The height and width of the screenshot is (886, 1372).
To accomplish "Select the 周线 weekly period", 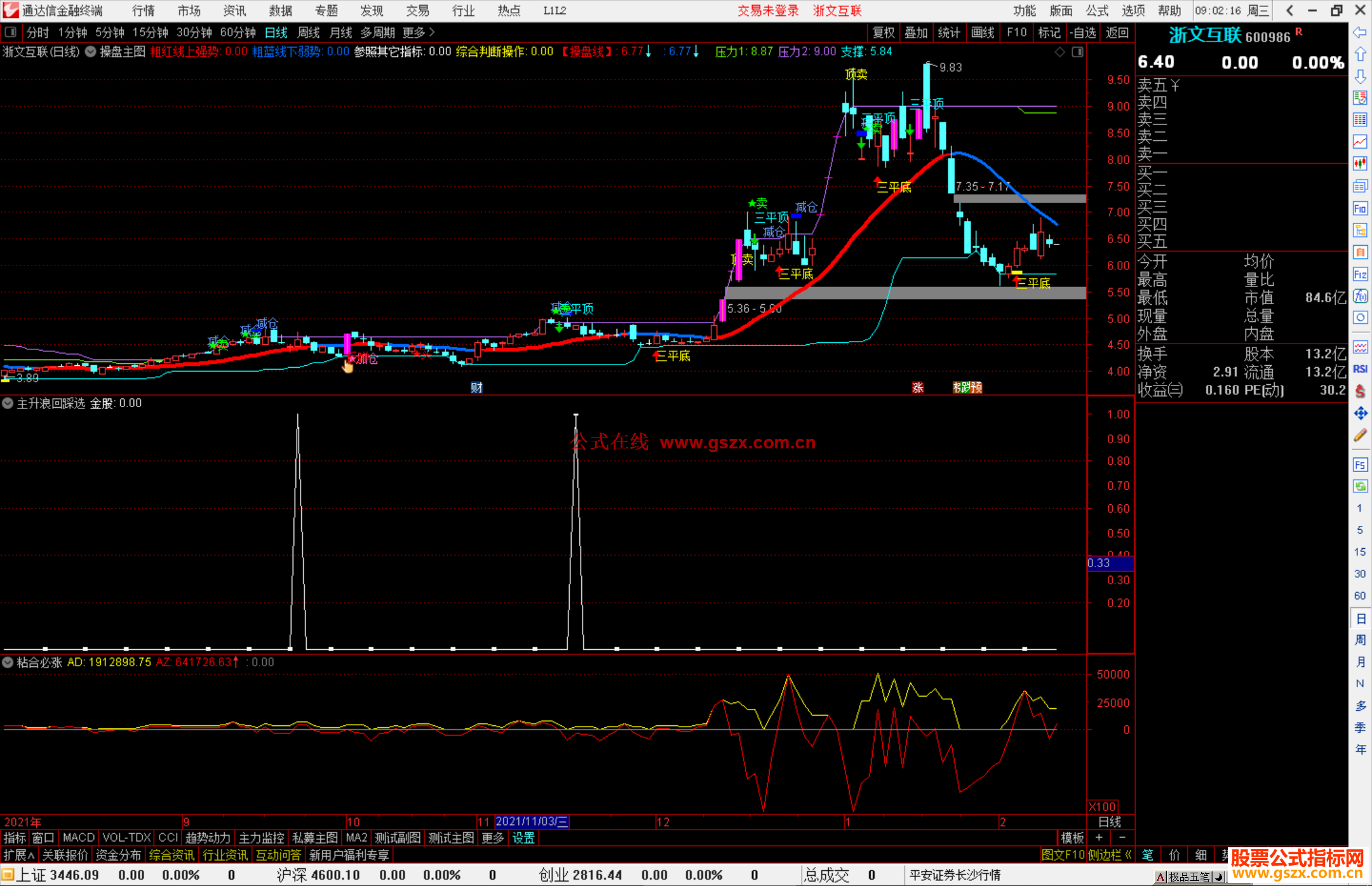I will click(309, 32).
